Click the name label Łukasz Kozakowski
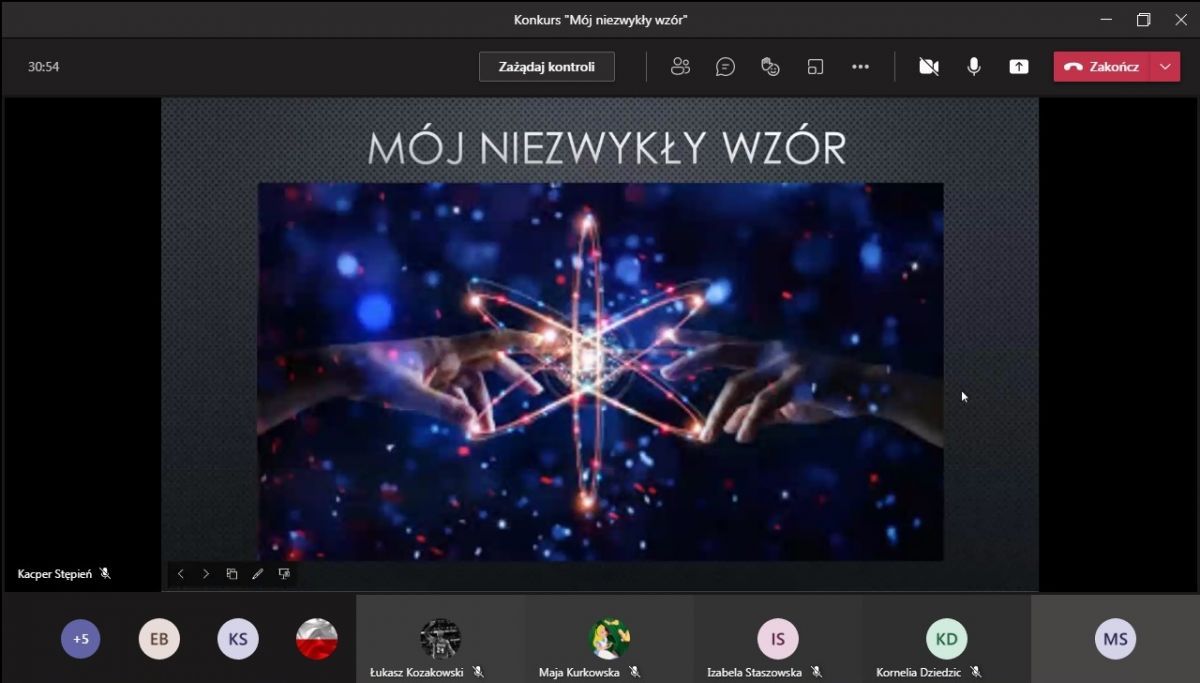The width and height of the screenshot is (1200, 683). [x=417, y=673]
